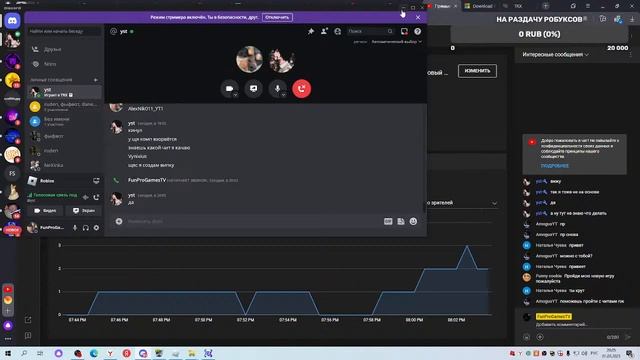This screenshot has width=640, height=360.
Task: Click the ИЗМЕНИТЬ button in the browser window
Action: pos(477,71)
